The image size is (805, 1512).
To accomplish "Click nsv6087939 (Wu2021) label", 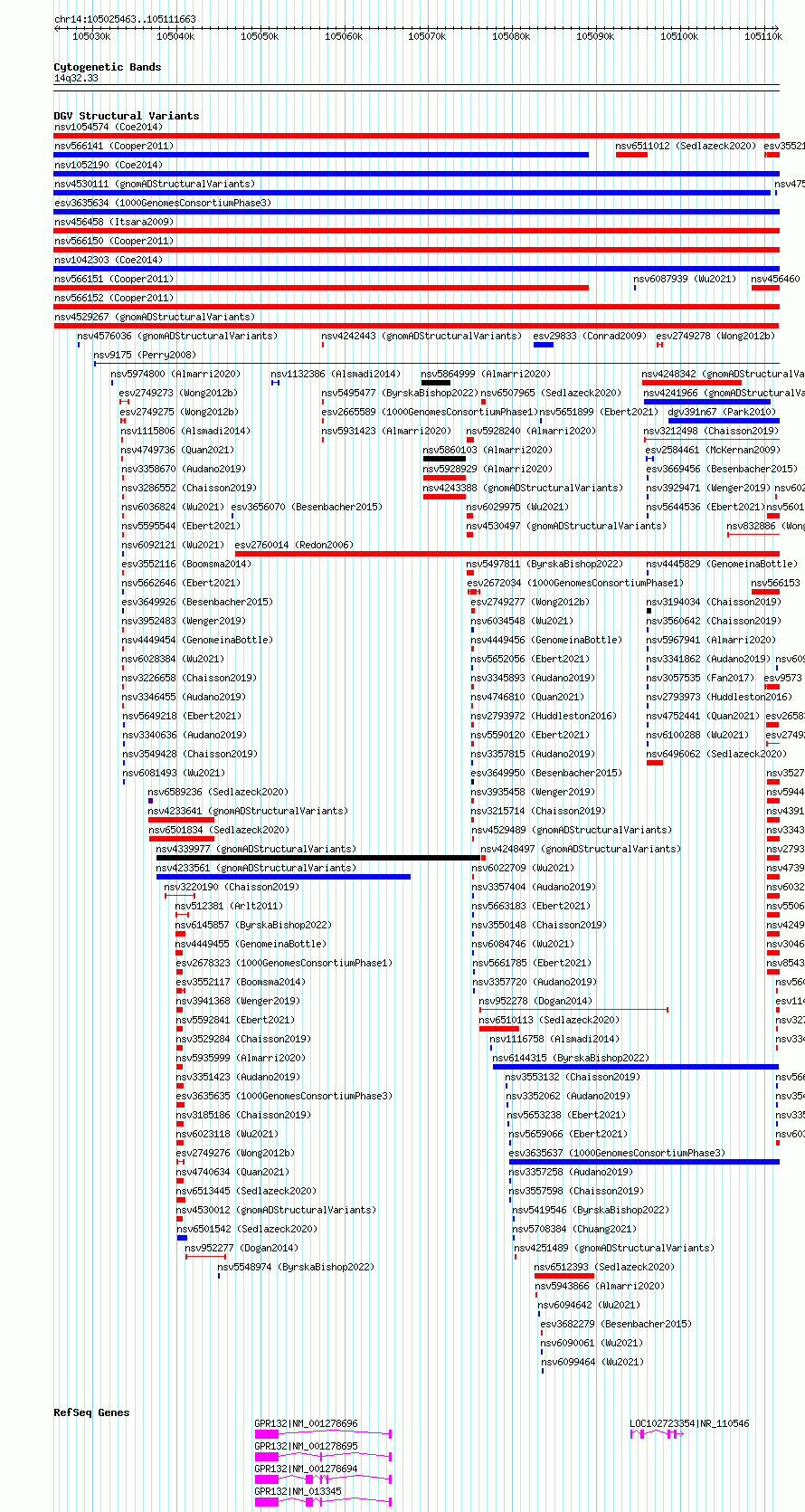I will click(x=685, y=279).
